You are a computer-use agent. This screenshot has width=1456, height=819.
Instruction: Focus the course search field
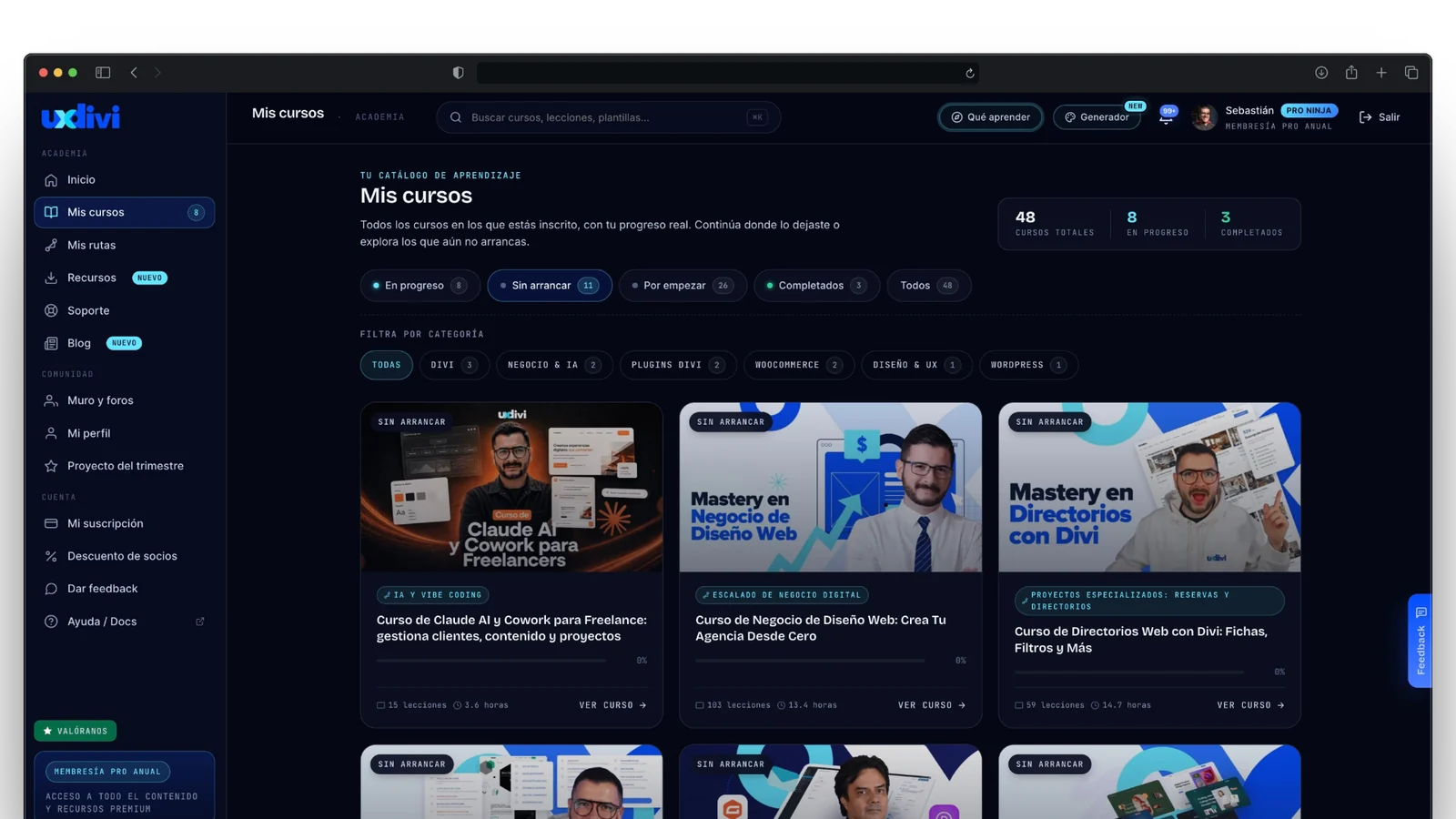pyautogui.click(x=608, y=117)
